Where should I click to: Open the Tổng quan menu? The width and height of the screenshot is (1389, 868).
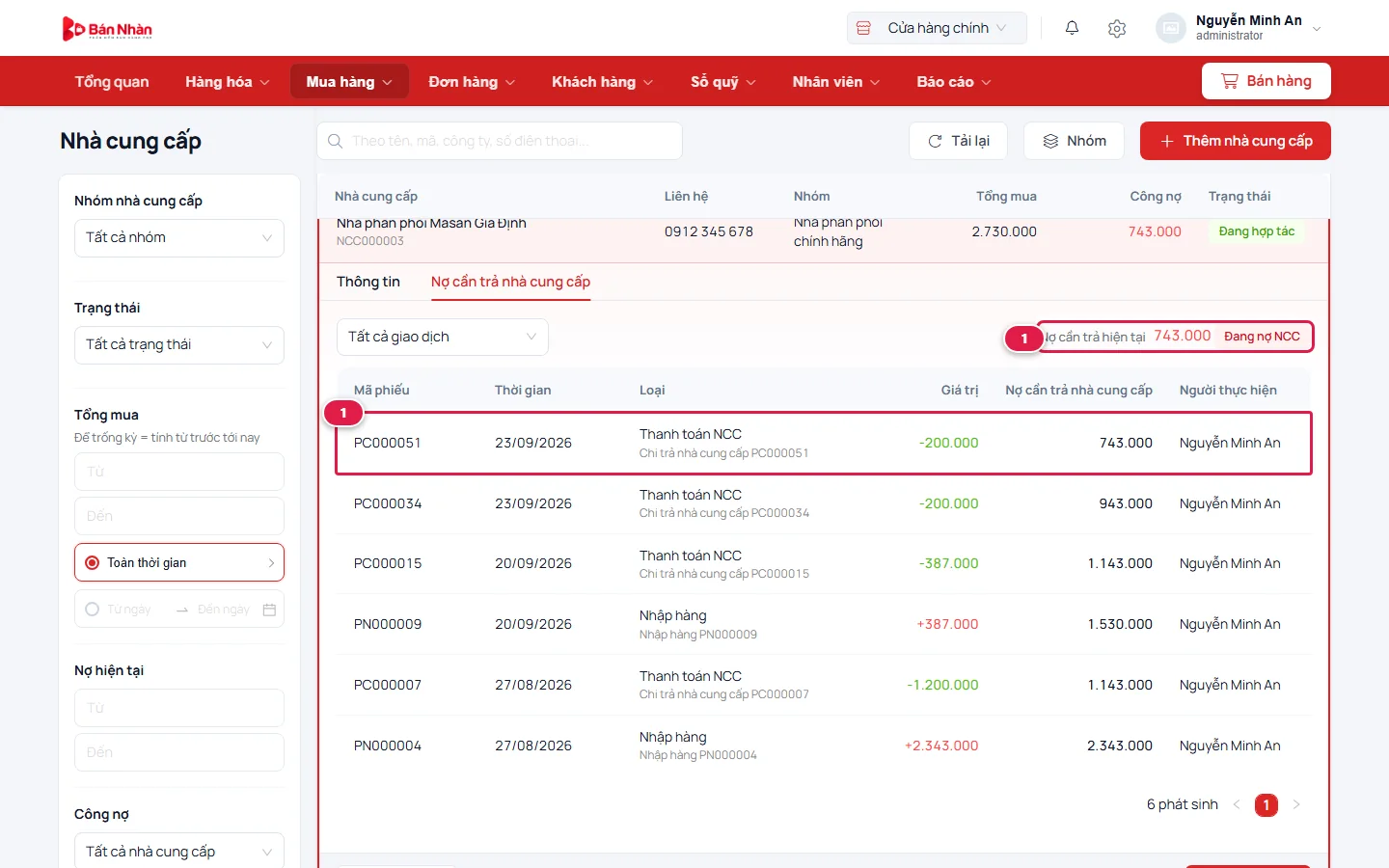click(x=112, y=82)
